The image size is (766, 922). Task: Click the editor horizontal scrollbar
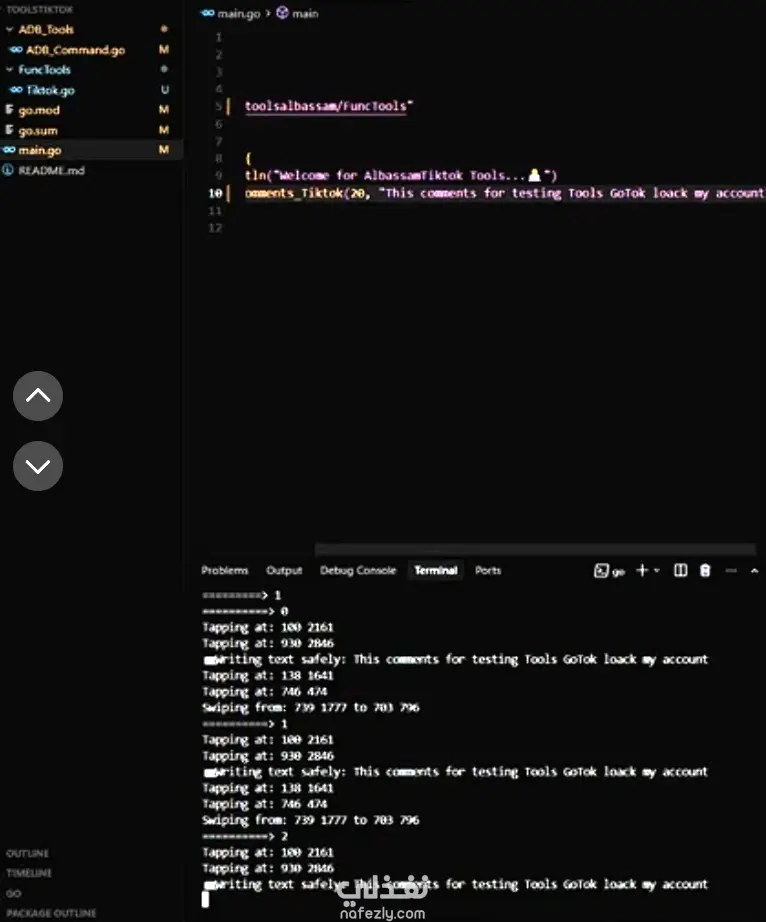click(x=535, y=549)
